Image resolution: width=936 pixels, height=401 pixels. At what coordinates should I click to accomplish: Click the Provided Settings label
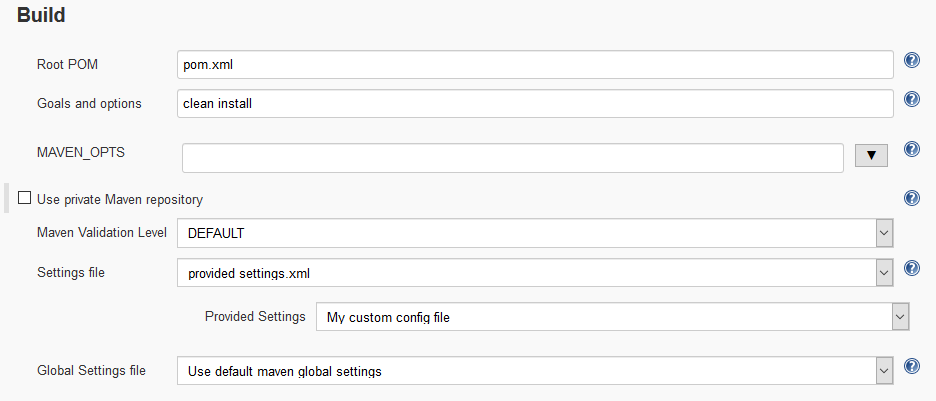(255, 316)
